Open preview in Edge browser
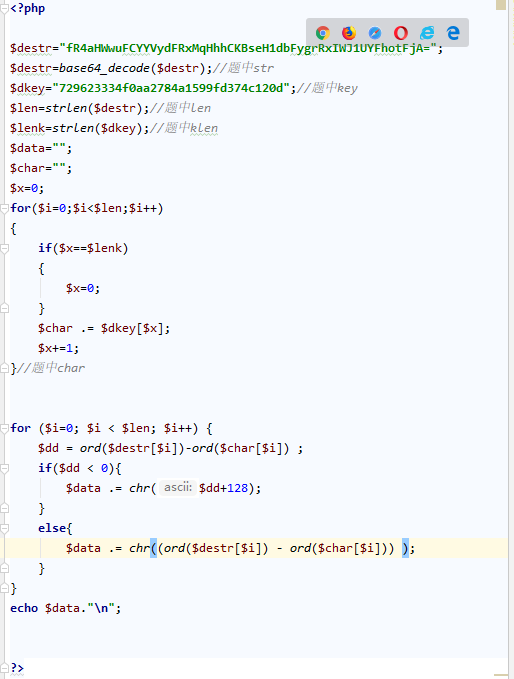This screenshot has width=514, height=679. point(453,33)
